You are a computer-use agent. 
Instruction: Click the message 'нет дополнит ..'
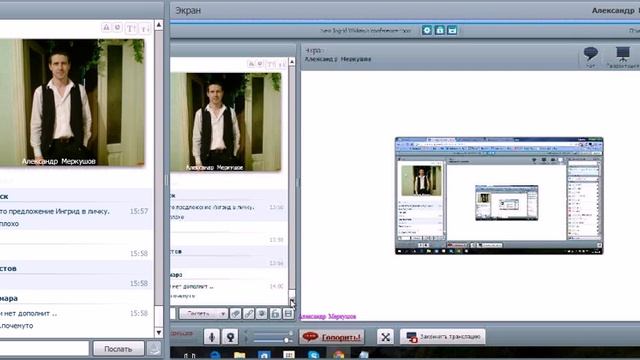pyautogui.click(x=31, y=313)
